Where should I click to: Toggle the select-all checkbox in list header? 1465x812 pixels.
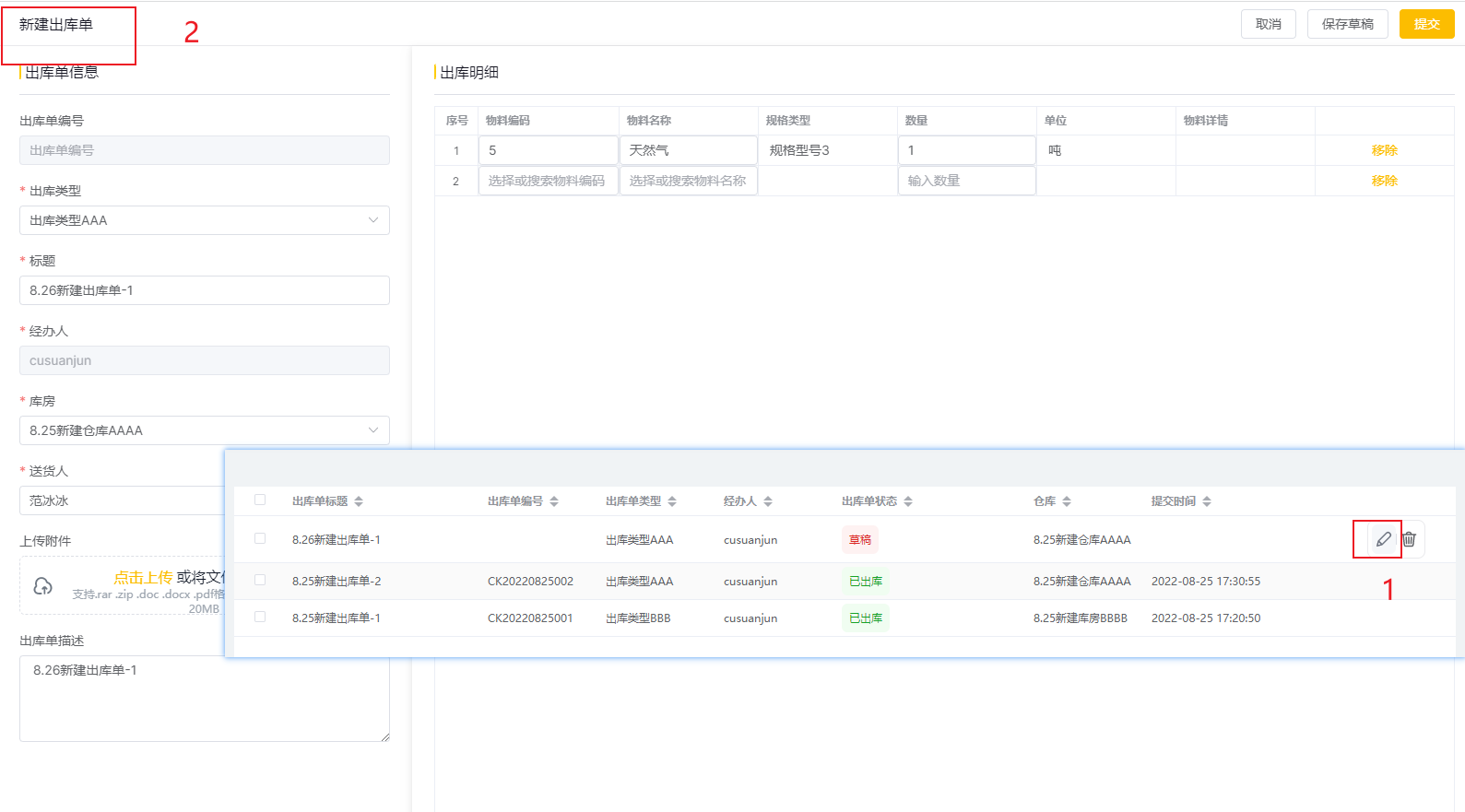[x=260, y=500]
